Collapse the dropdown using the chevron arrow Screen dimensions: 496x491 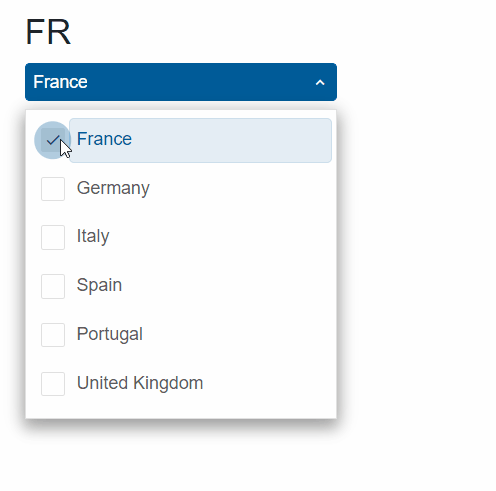pos(320,82)
